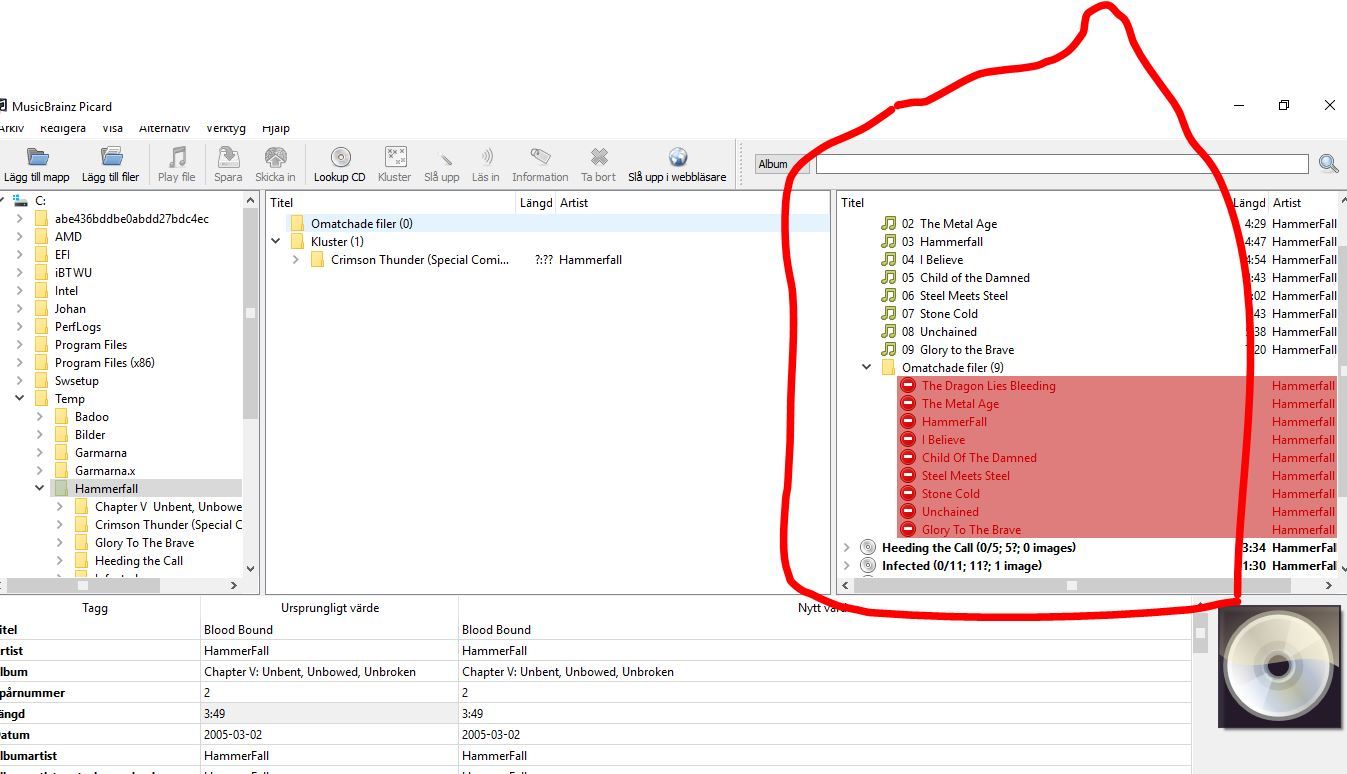
Task: Collapse the Hammerfall folder in file browser
Action: (x=40, y=489)
